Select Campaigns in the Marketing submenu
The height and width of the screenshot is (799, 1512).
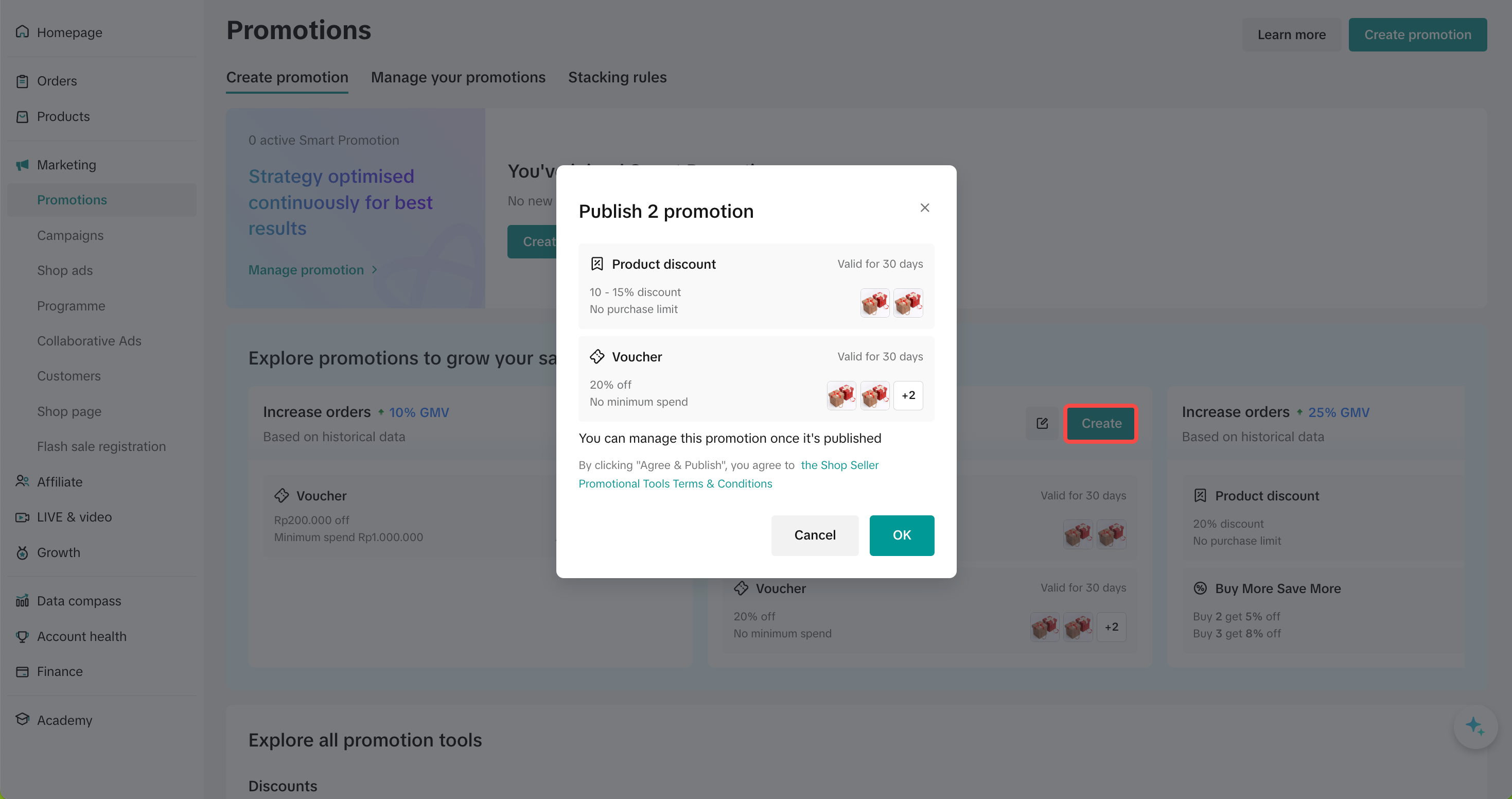point(71,235)
